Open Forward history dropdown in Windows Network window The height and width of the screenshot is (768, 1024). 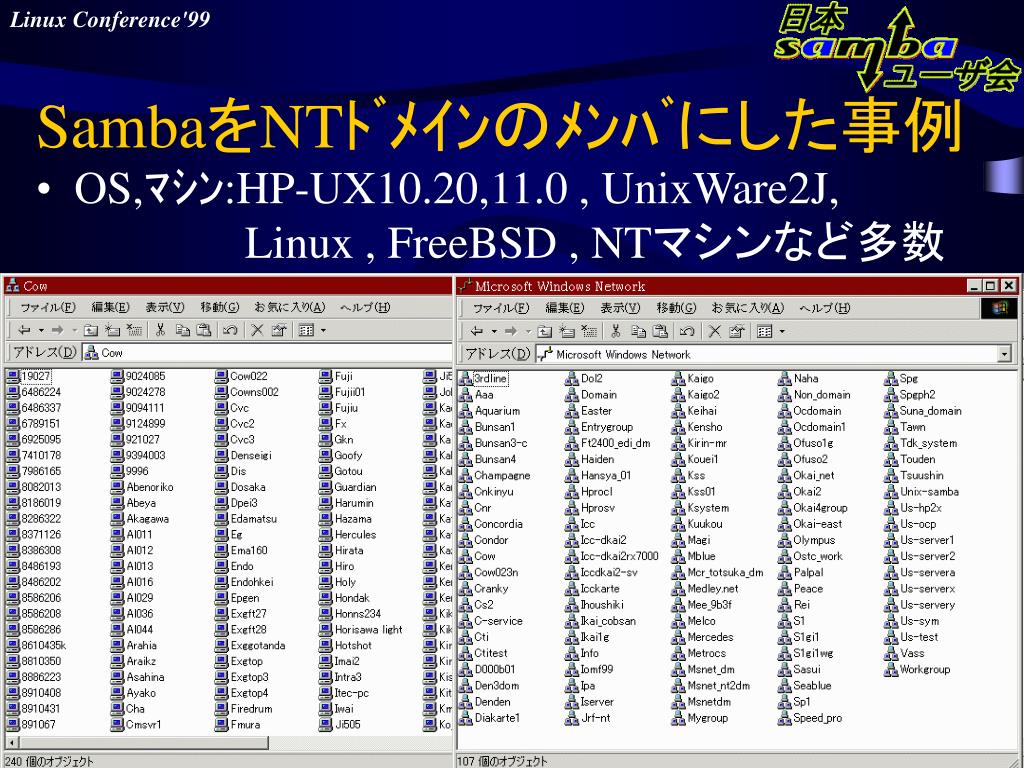tap(528, 331)
